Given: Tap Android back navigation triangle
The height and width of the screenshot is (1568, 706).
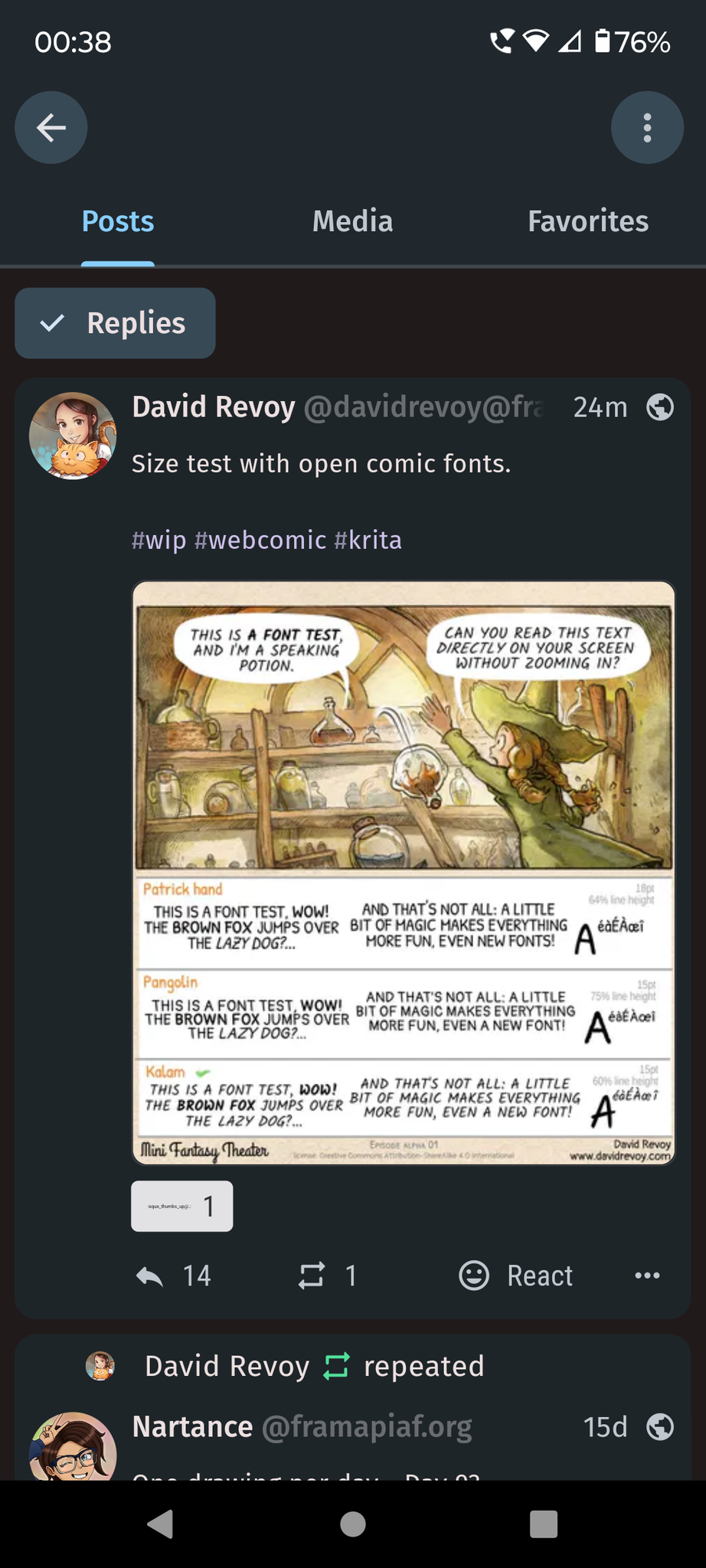Looking at the screenshot, I should (x=160, y=1524).
